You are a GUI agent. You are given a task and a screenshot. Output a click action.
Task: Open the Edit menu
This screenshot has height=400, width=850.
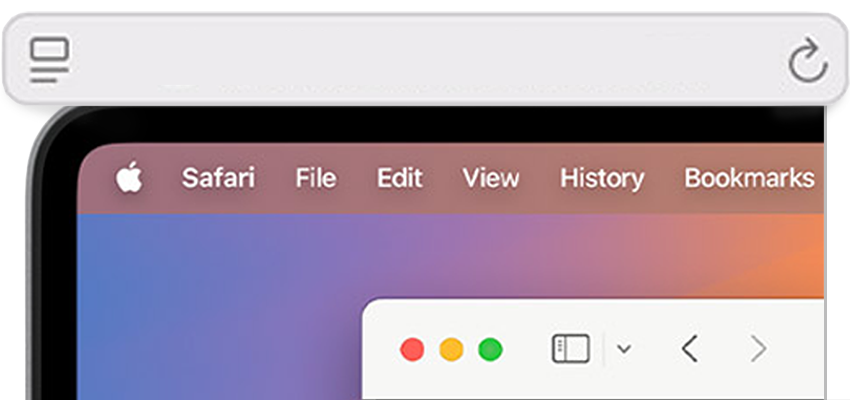(400, 178)
